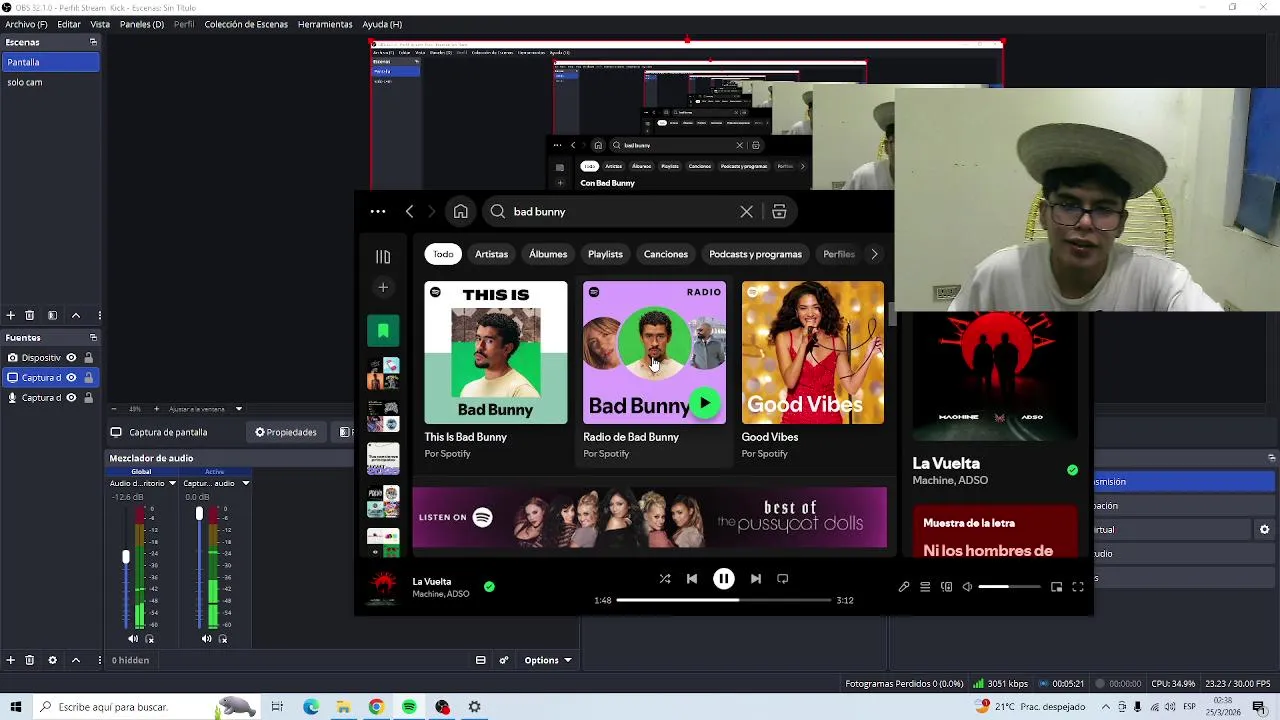Open the Spotify mini player
1280x720 pixels.
pyautogui.click(x=1056, y=587)
